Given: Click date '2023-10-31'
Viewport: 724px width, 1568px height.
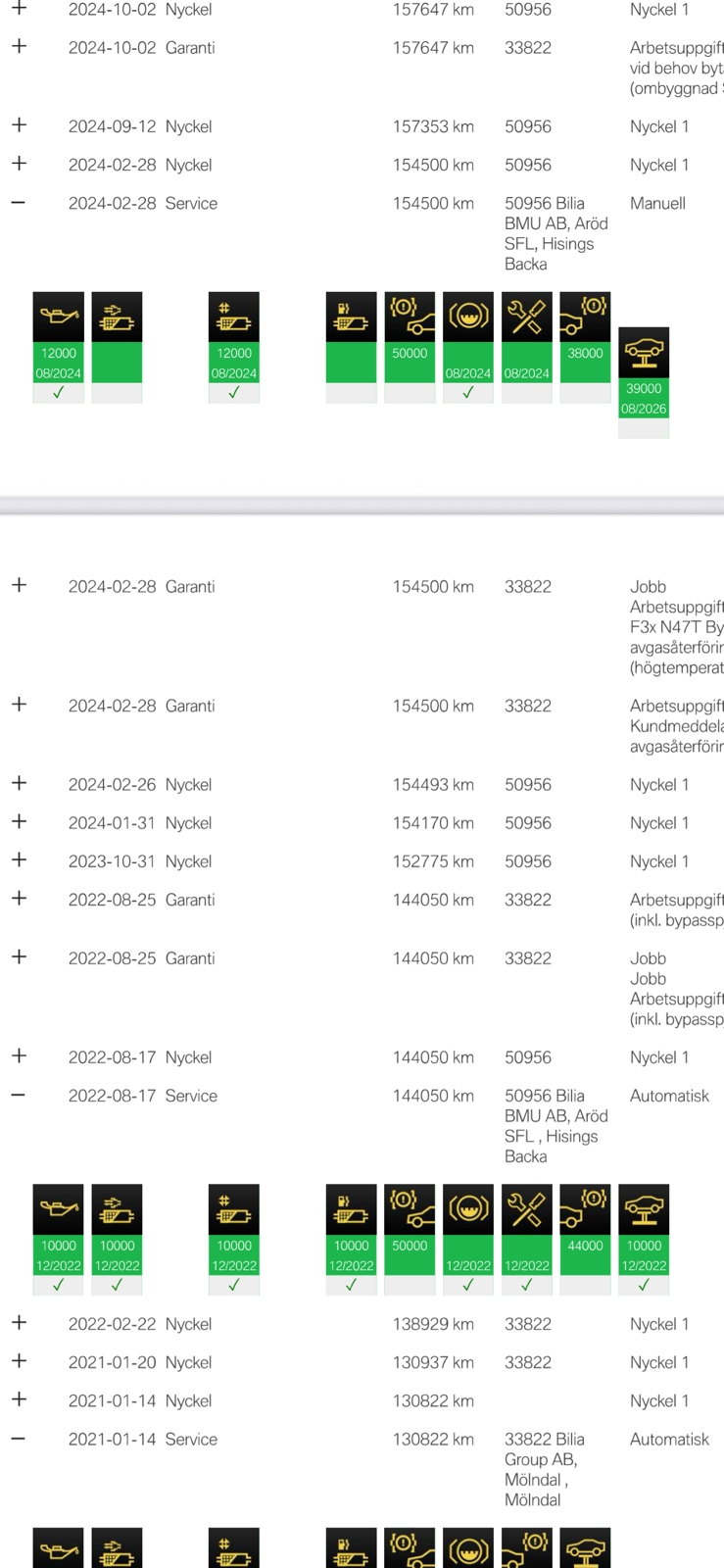Looking at the screenshot, I should point(112,861).
